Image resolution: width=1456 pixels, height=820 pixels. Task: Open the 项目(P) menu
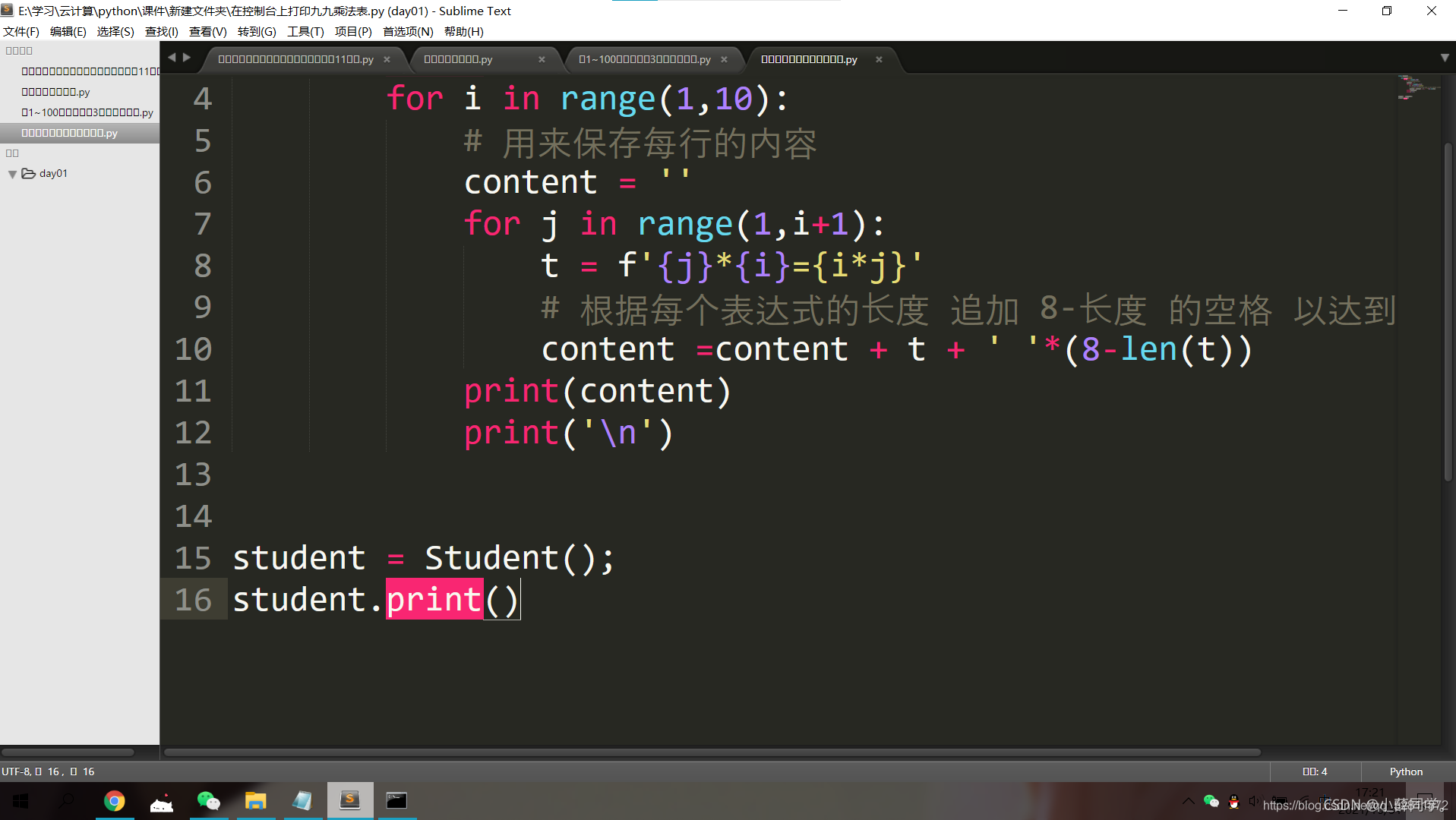point(353,31)
